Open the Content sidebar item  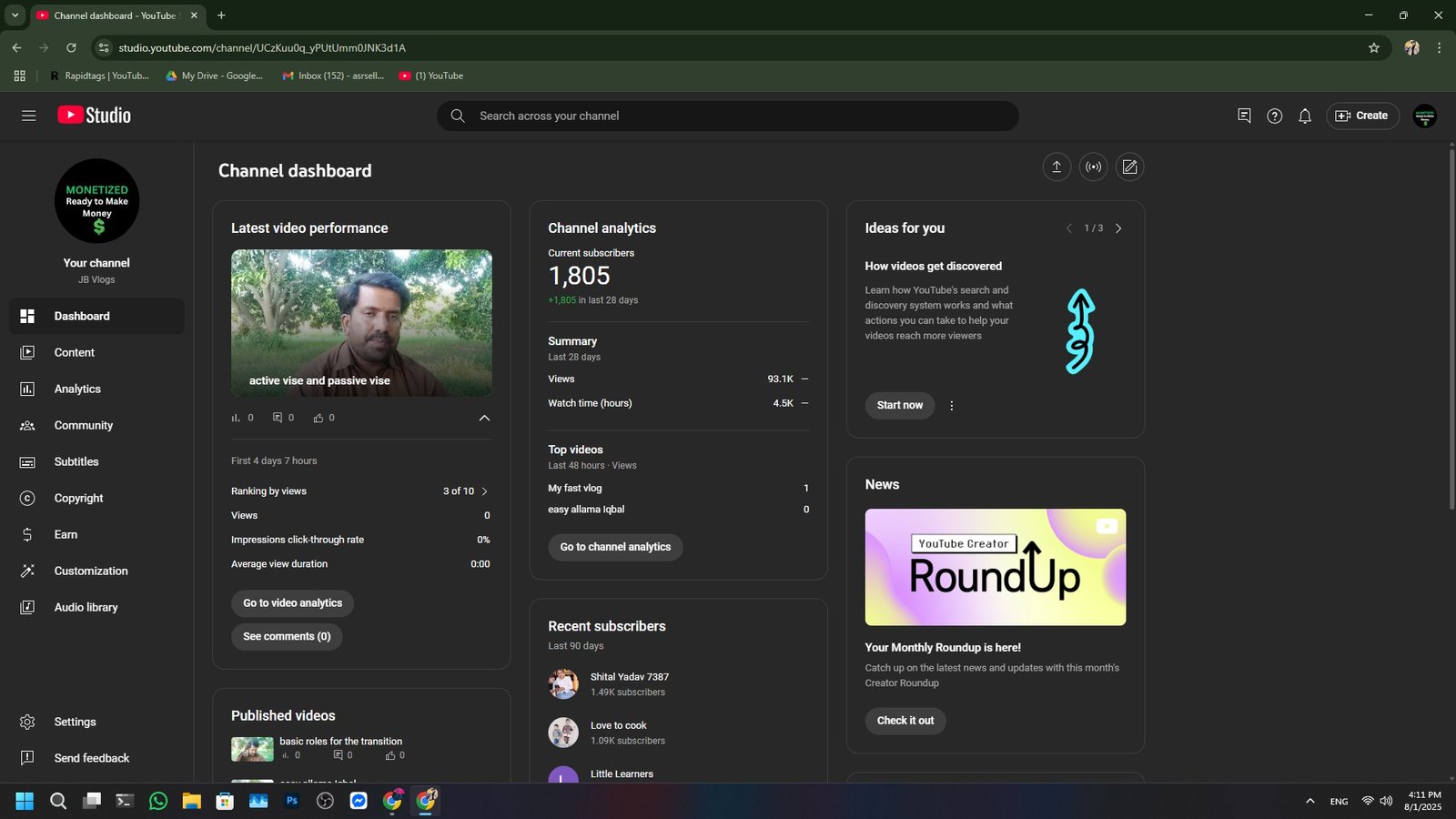[x=96, y=352]
